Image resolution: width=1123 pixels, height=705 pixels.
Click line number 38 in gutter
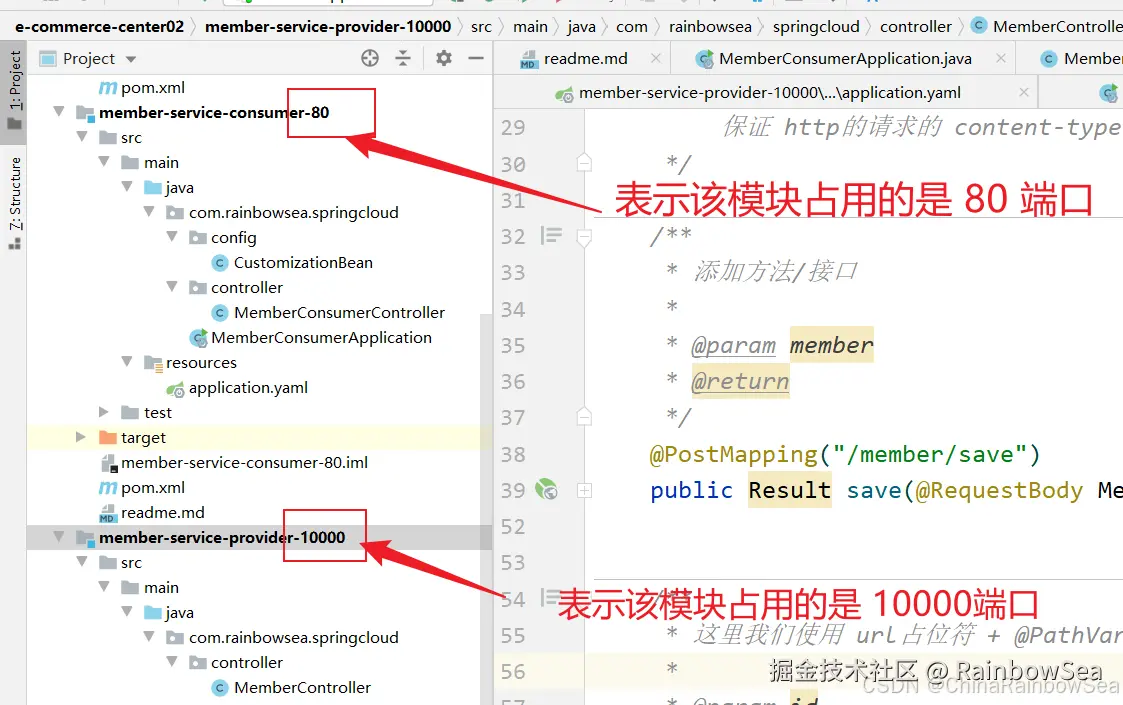(x=513, y=454)
